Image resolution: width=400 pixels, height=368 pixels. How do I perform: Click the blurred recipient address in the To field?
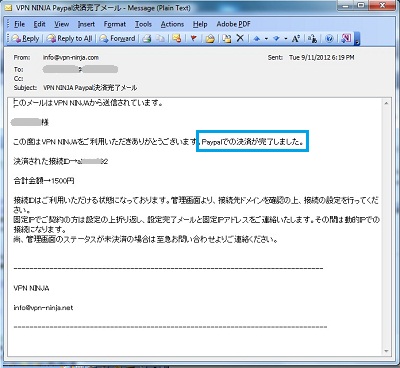80,69
